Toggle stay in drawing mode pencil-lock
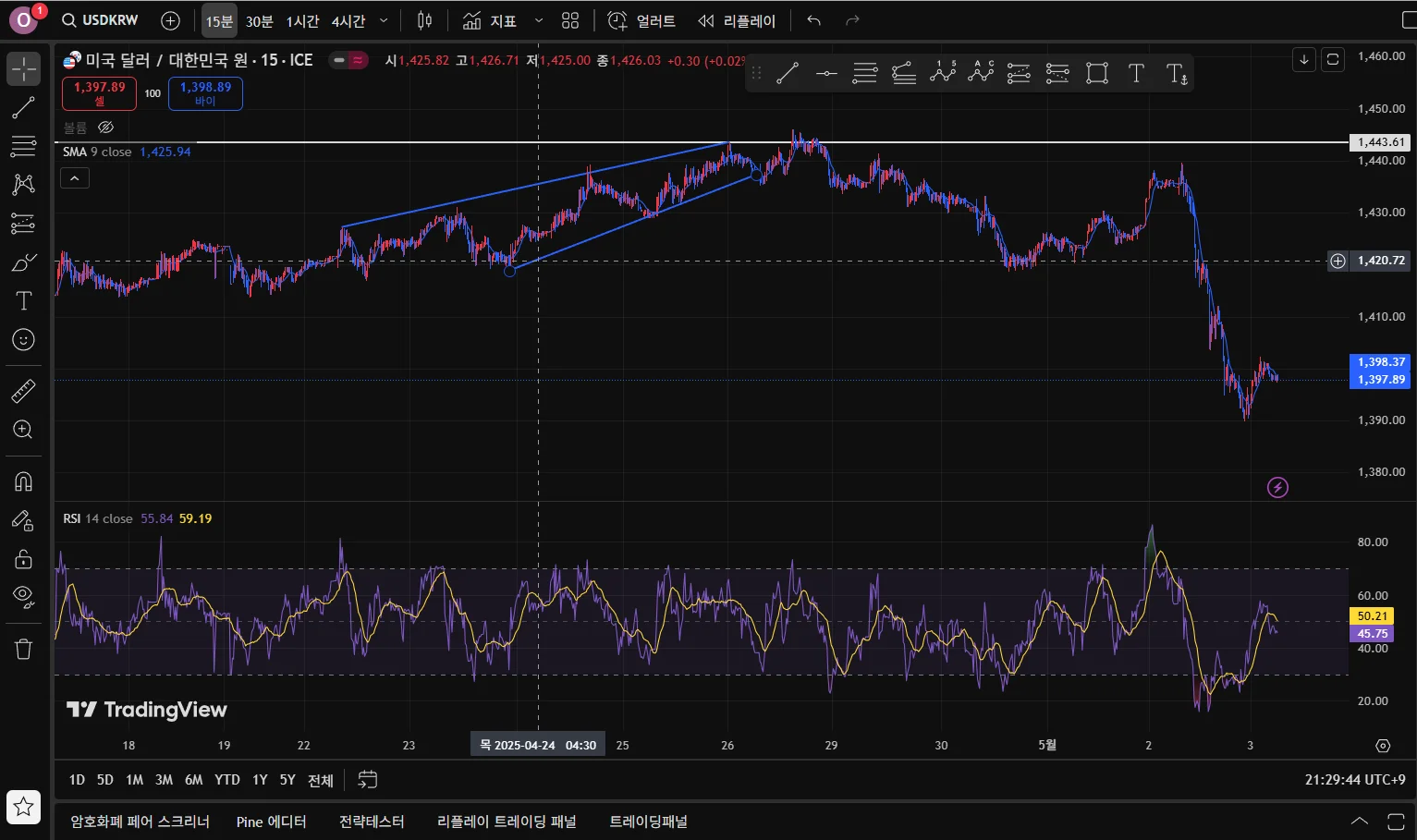 [x=24, y=520]
